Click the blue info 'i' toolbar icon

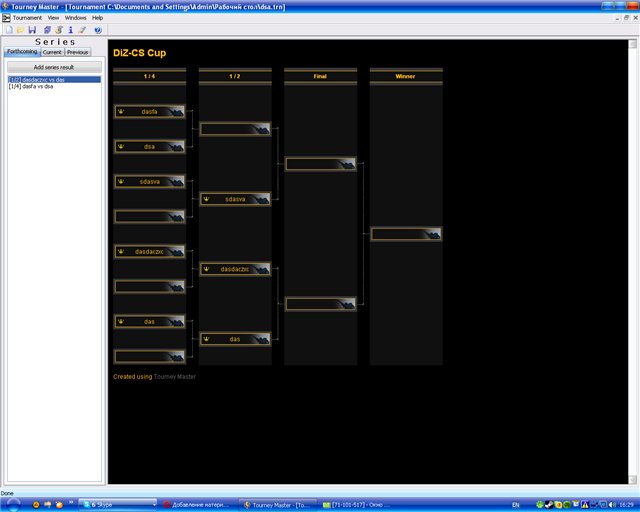tap(70, 30)
